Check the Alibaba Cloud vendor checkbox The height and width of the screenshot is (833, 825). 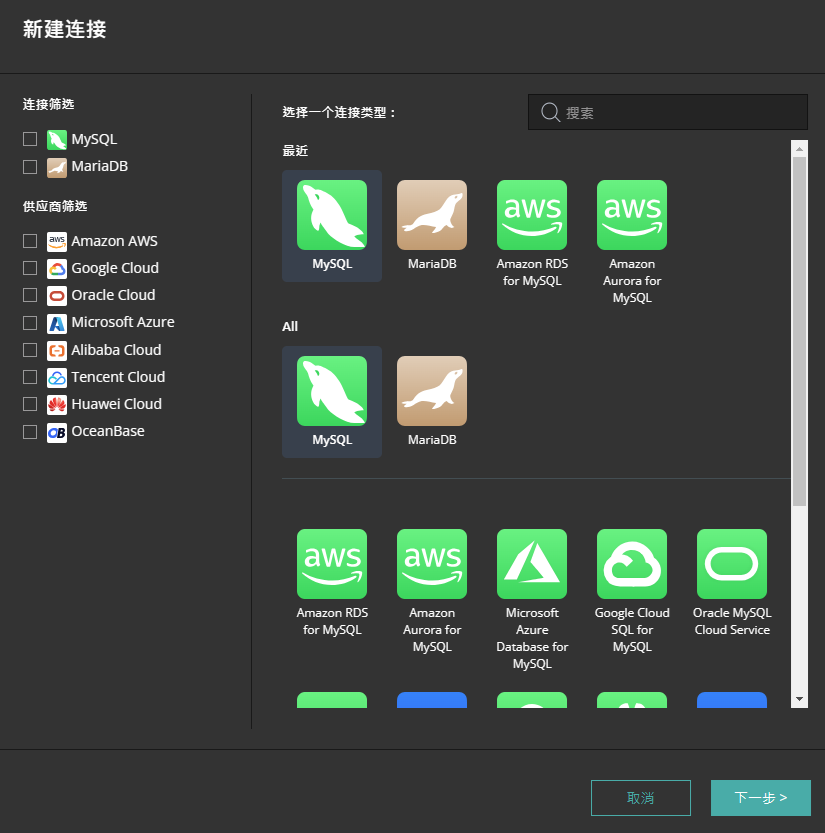(x=30, y=350)
